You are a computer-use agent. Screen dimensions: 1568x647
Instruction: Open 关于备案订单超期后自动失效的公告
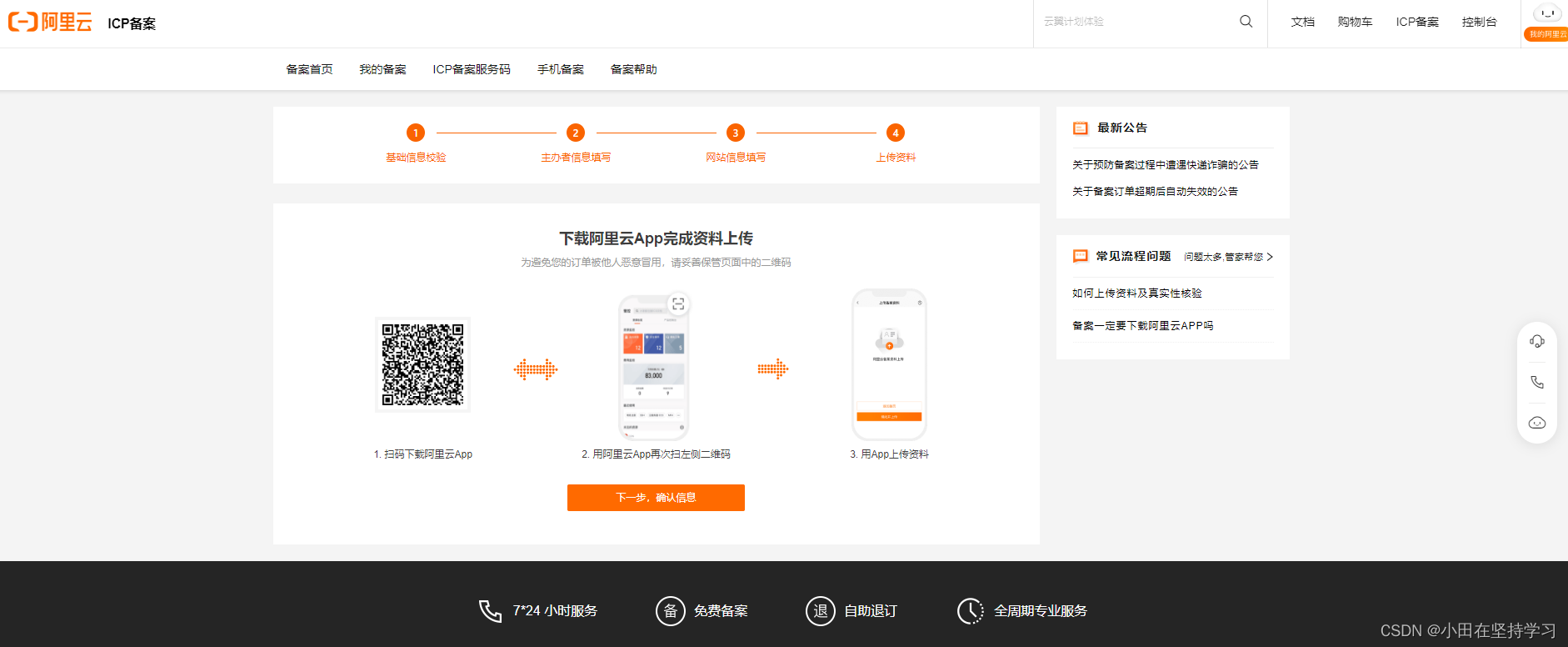pos(1155,192)
